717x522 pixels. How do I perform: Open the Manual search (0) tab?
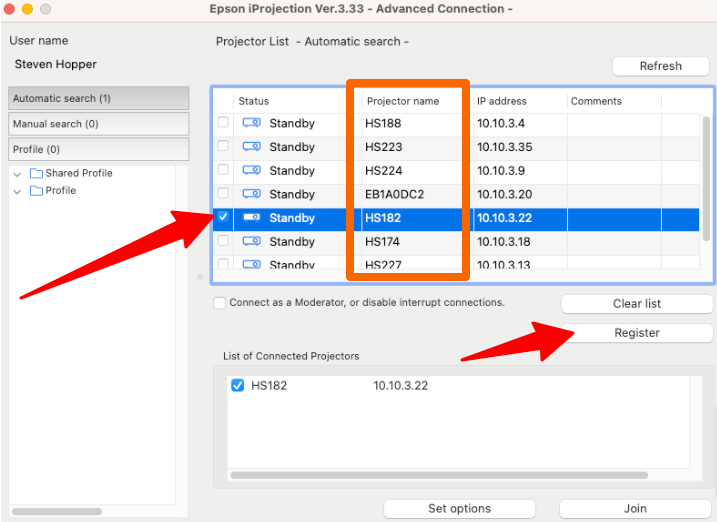pos(99,124)
